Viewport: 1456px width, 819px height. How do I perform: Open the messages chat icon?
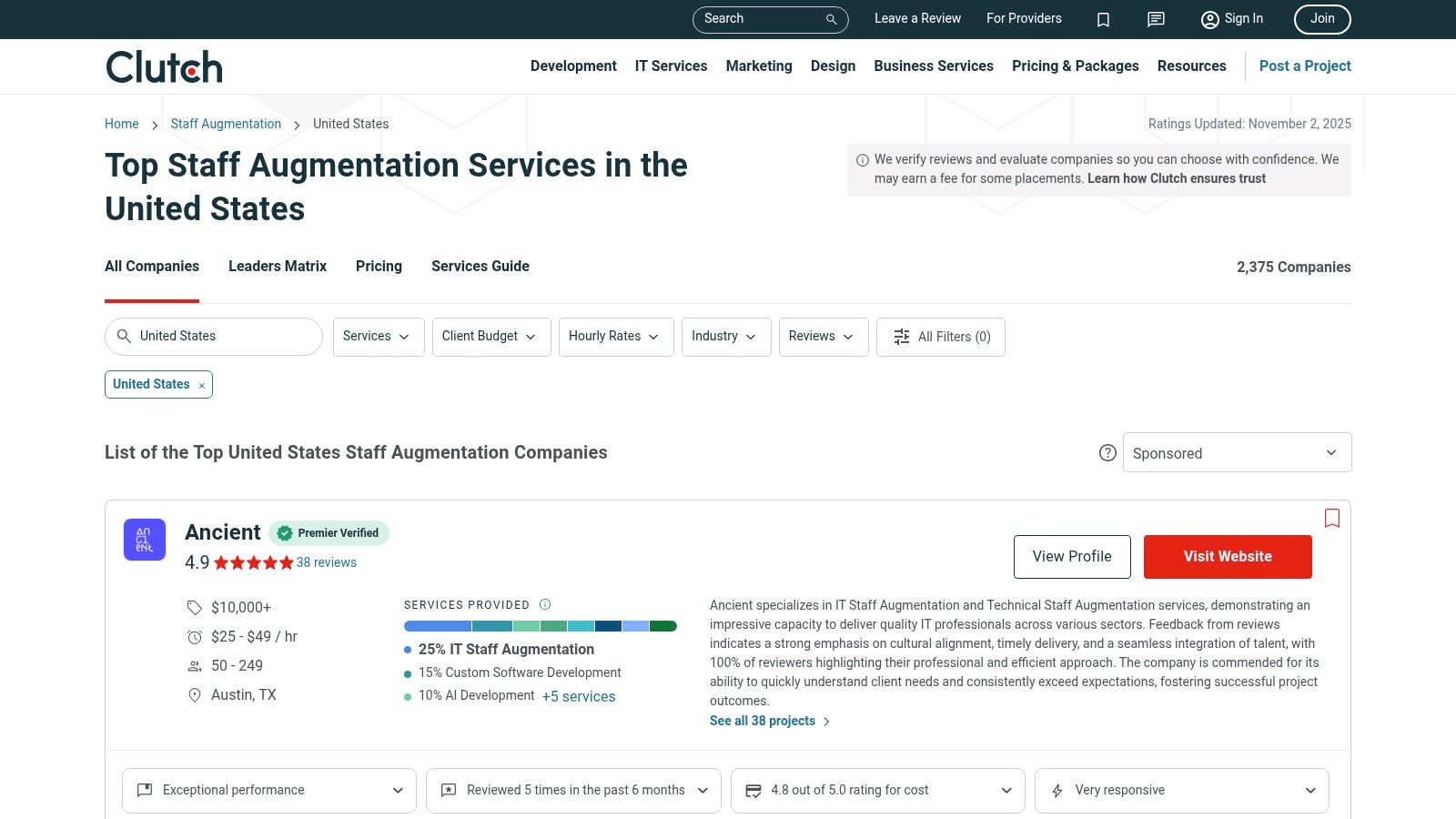(x=1156, y=19)
